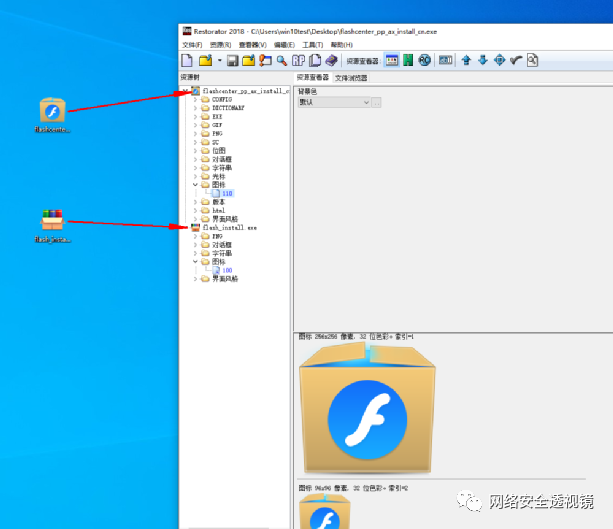Switch to Hex view with green H icon
613x529 pixels.
tap(408, 61)
